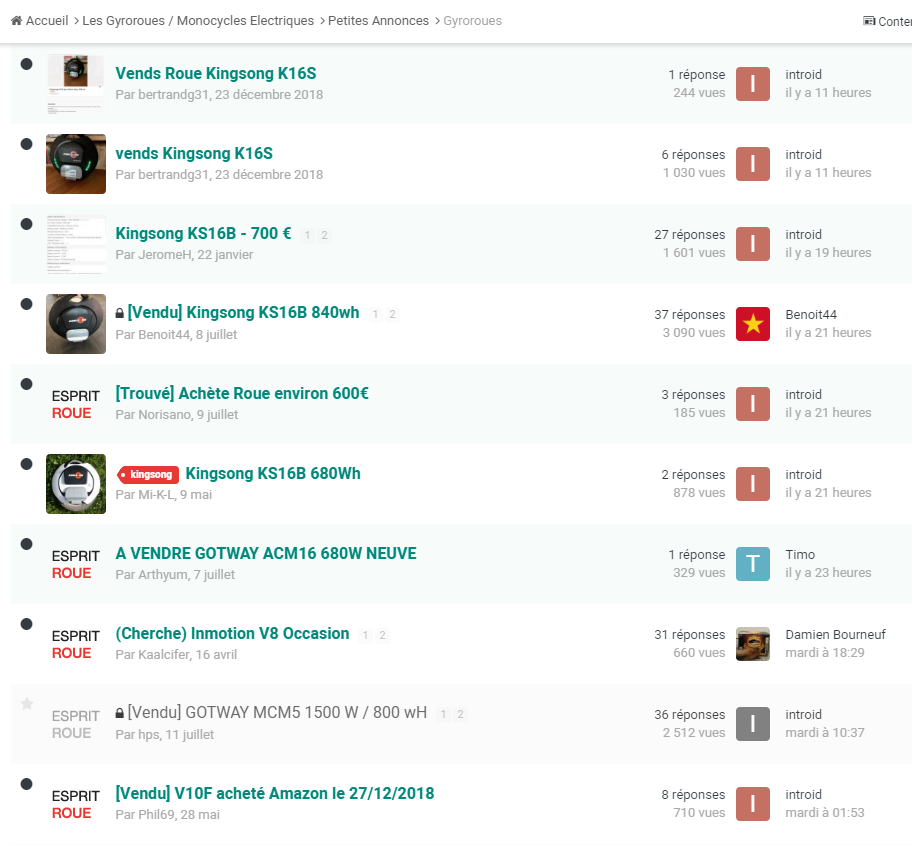This screenshot has height=845, width=912.
Task: Open topic A VENDRE GOTWAY ACM16 680W NEUVE
Action: [266, 553]
